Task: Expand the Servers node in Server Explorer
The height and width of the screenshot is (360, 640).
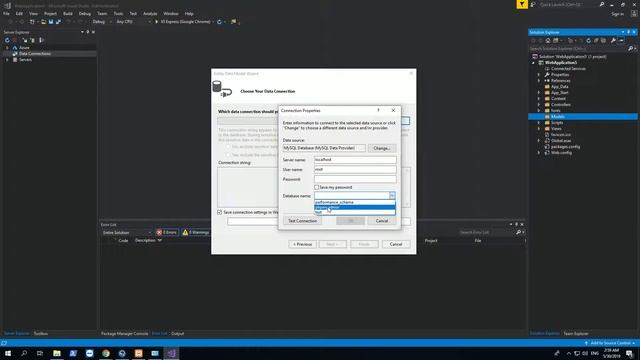Action: 7,60
